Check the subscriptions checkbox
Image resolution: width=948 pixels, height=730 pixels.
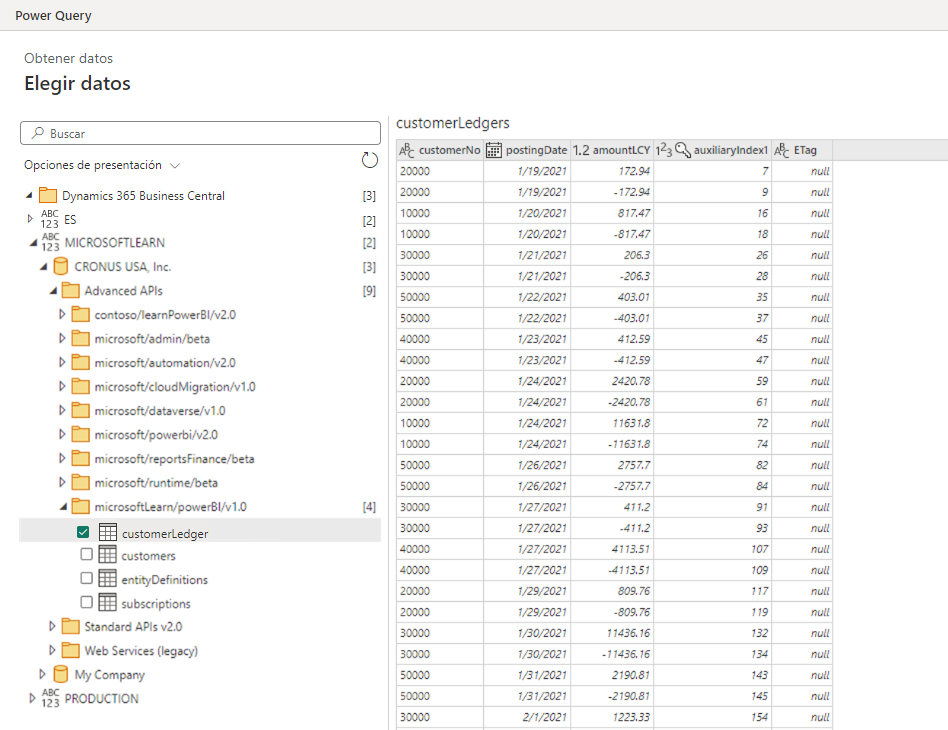86,602
